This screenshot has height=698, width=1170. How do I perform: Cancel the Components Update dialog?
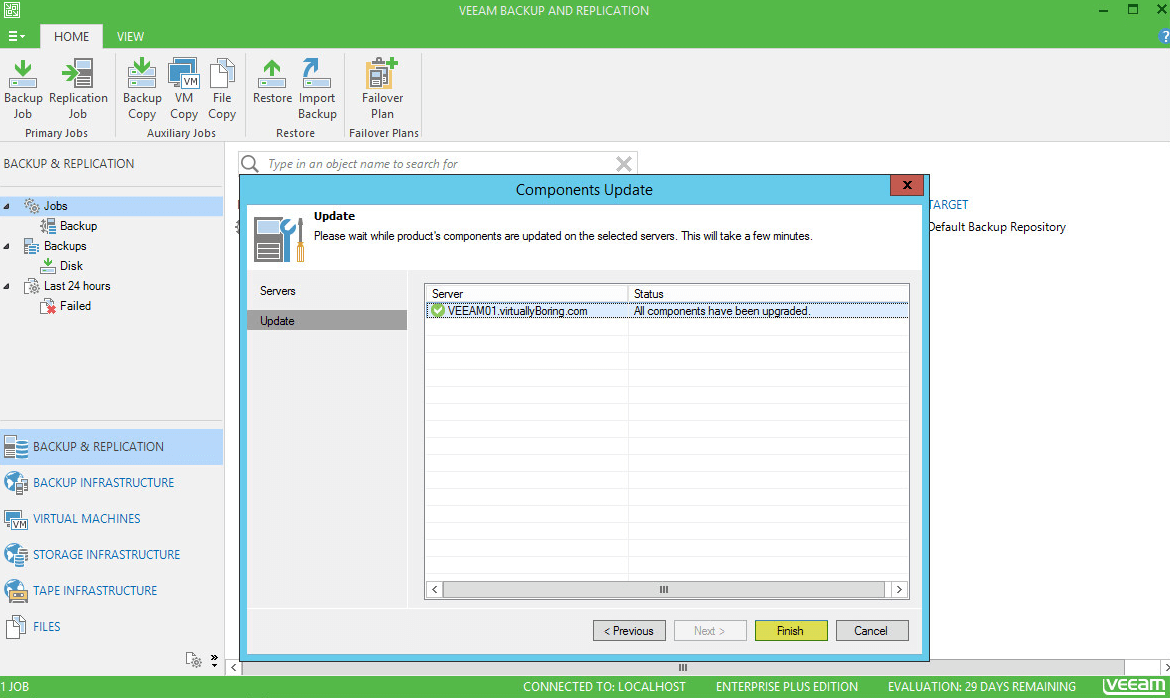(x=872, y=631)
